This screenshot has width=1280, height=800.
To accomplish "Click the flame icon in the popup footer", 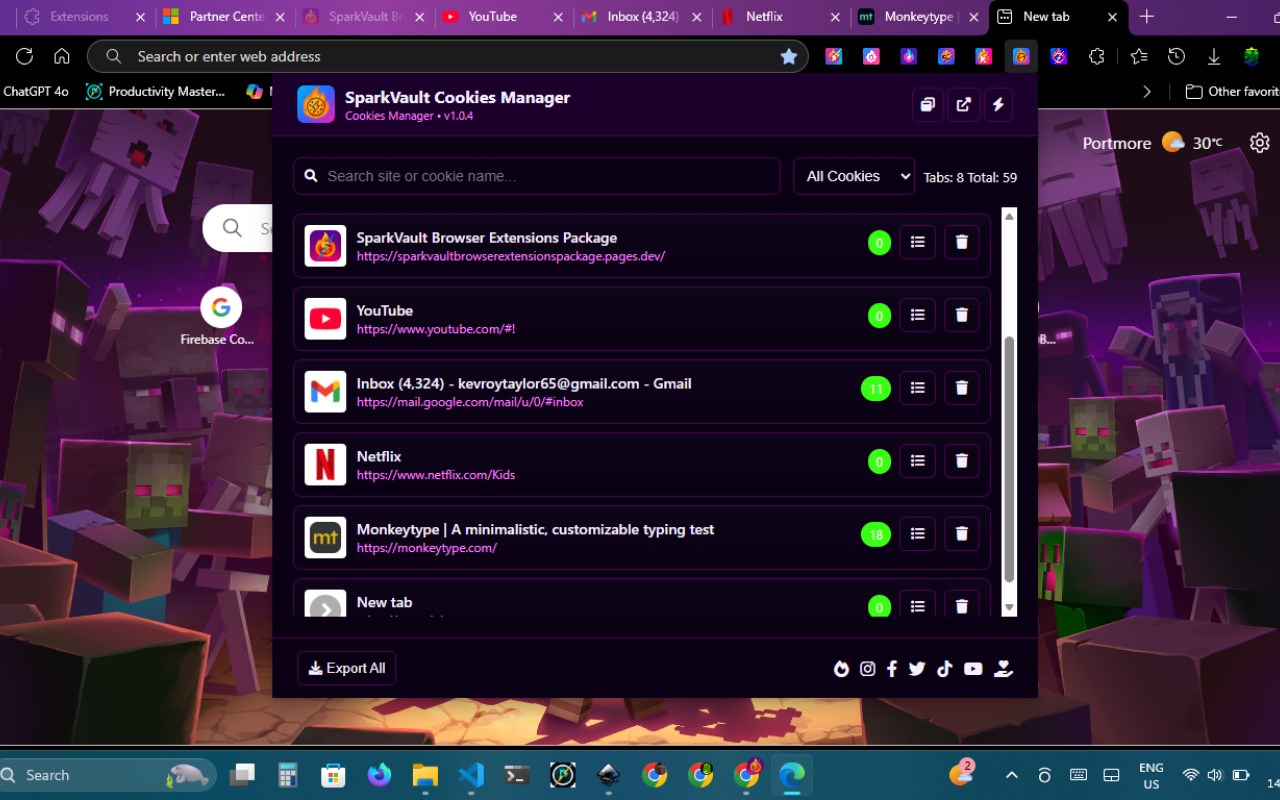I will [x=841, y=669].
